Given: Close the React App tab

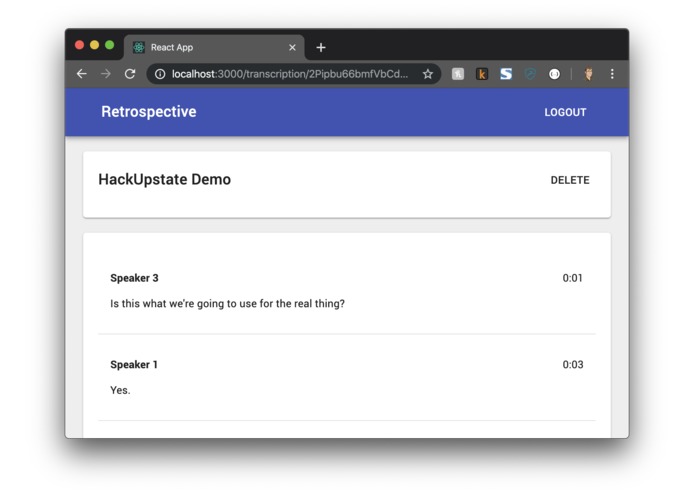Looking at the screenshot, I should 292,47.
